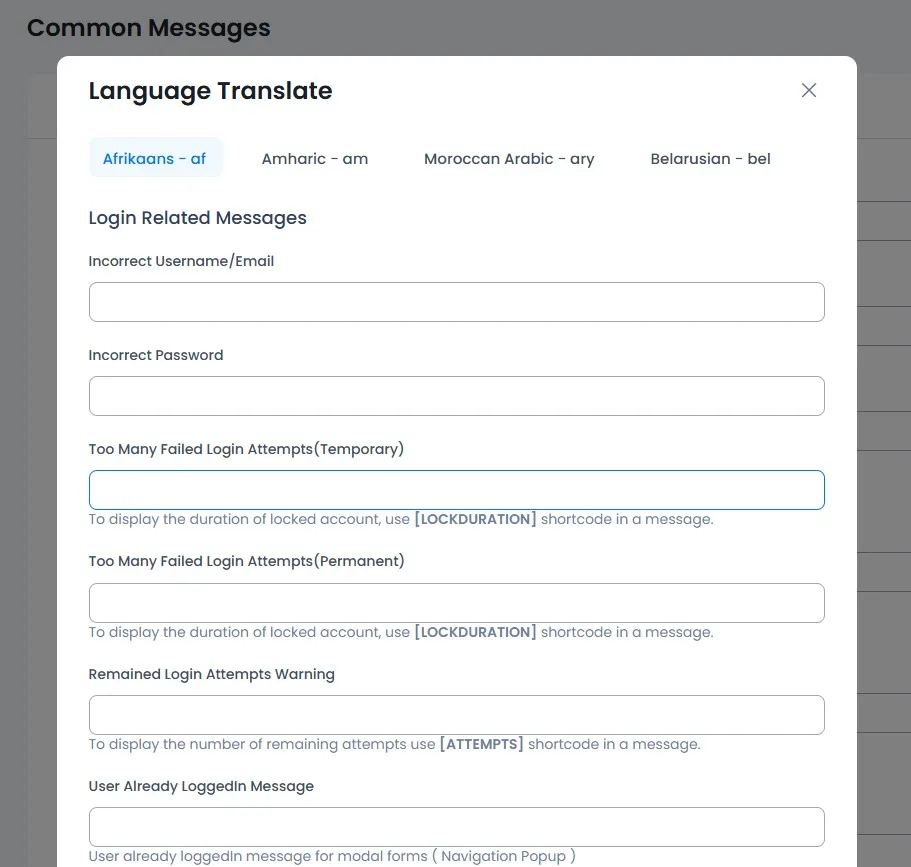The width and height of the screenshot is (911, 867).
Task: Open the Belarusian - bel language tab
Action: pos(710,158)
